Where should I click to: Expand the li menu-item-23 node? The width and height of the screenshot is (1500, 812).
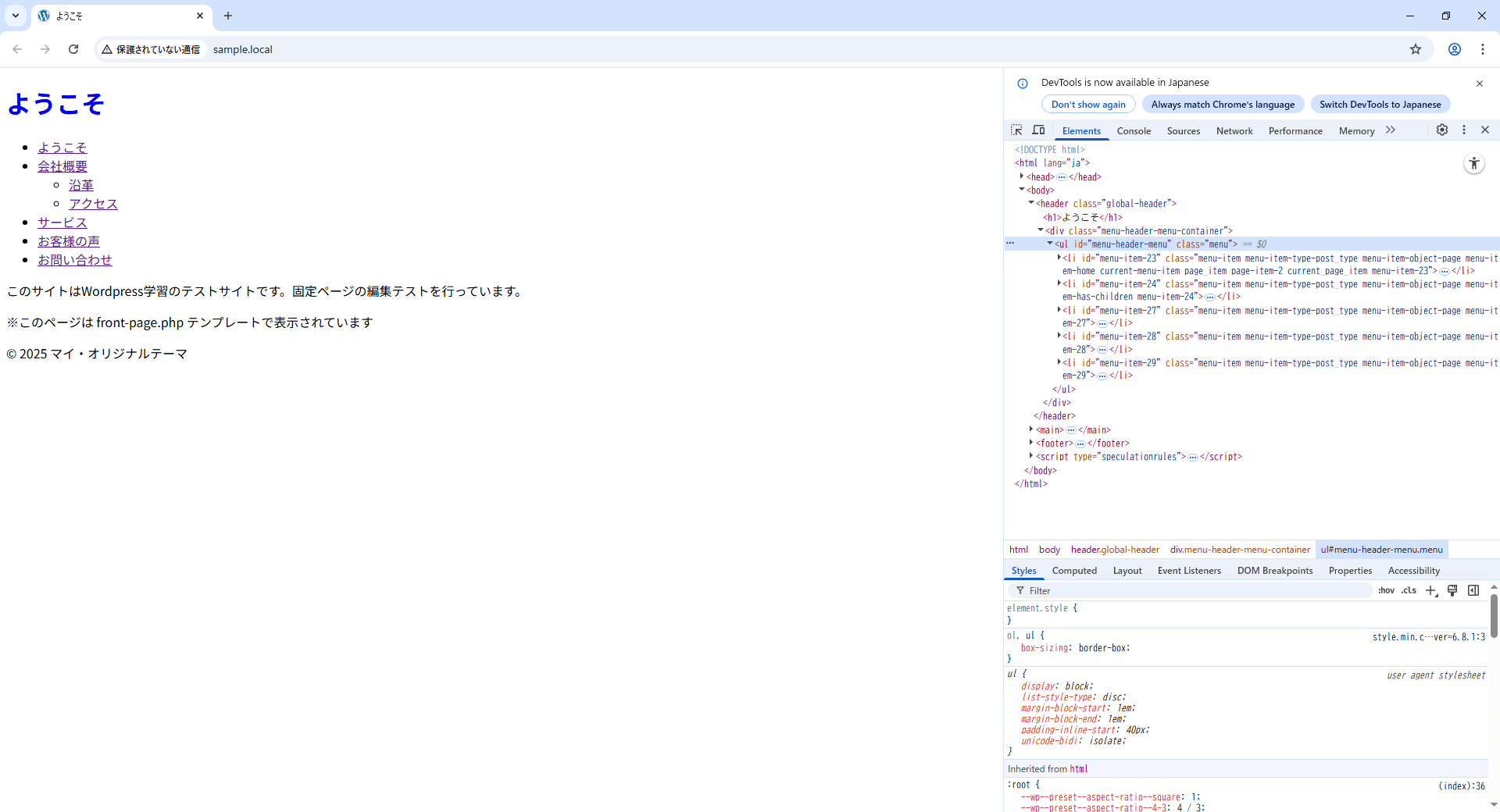[1059, 258]
